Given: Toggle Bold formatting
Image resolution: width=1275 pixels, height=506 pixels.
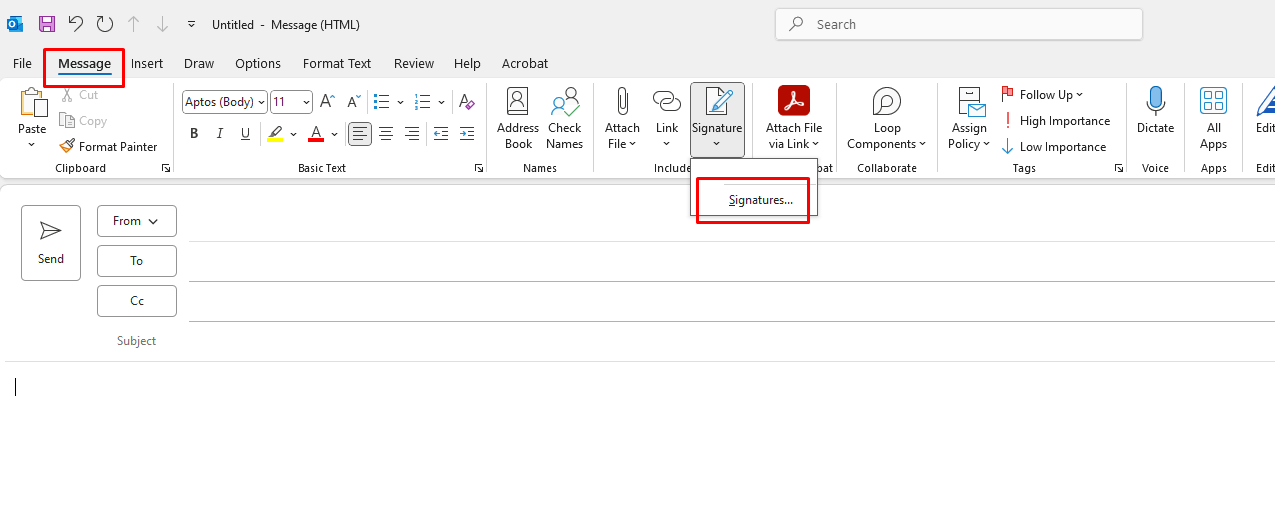Looking at the screenshot, I should coord(194,133).
